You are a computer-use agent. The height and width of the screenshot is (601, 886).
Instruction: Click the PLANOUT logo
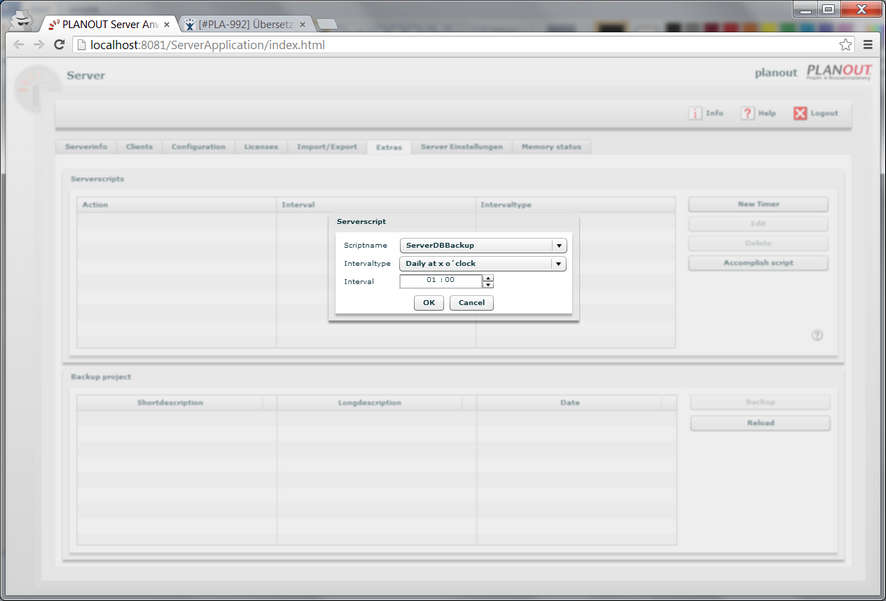coord(839,72)
